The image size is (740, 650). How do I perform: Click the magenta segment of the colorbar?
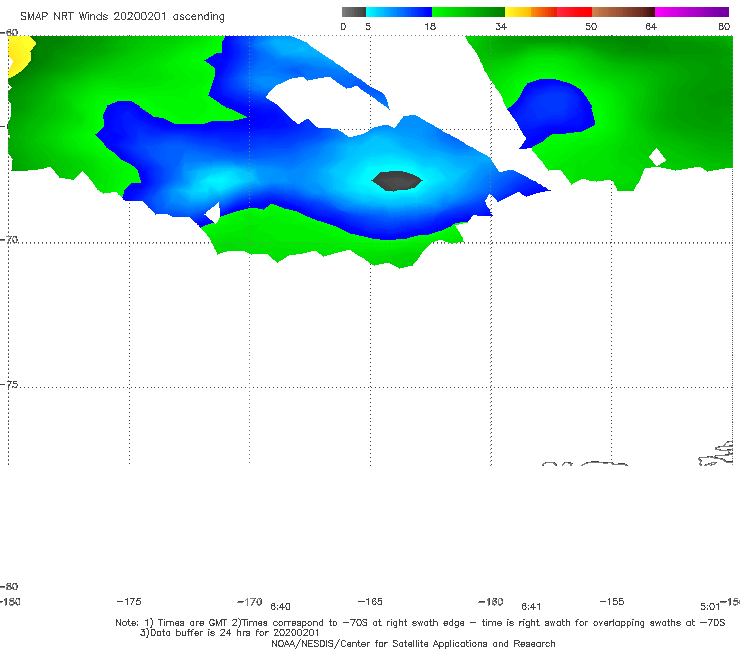(692, 12)
